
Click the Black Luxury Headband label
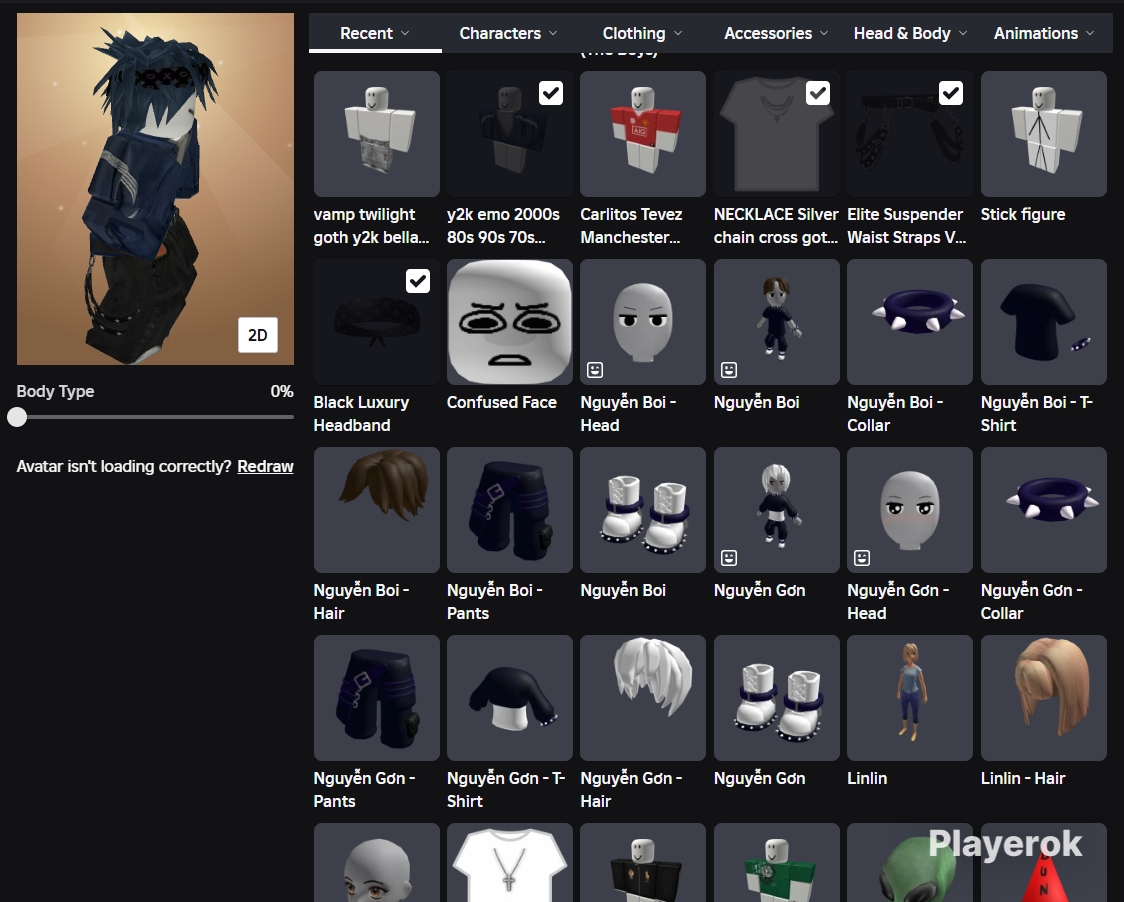click(x=361, y=414)
